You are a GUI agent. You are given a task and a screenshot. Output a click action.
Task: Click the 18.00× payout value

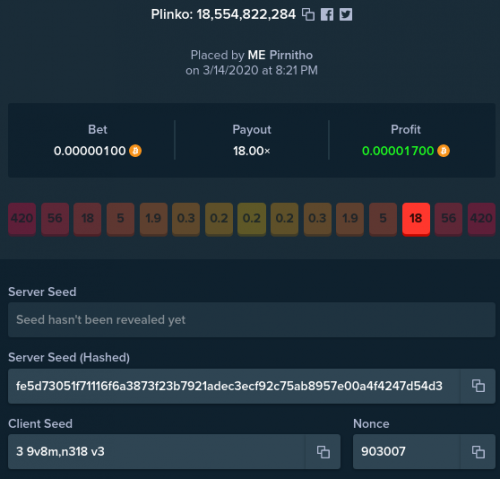pos(252,151)
